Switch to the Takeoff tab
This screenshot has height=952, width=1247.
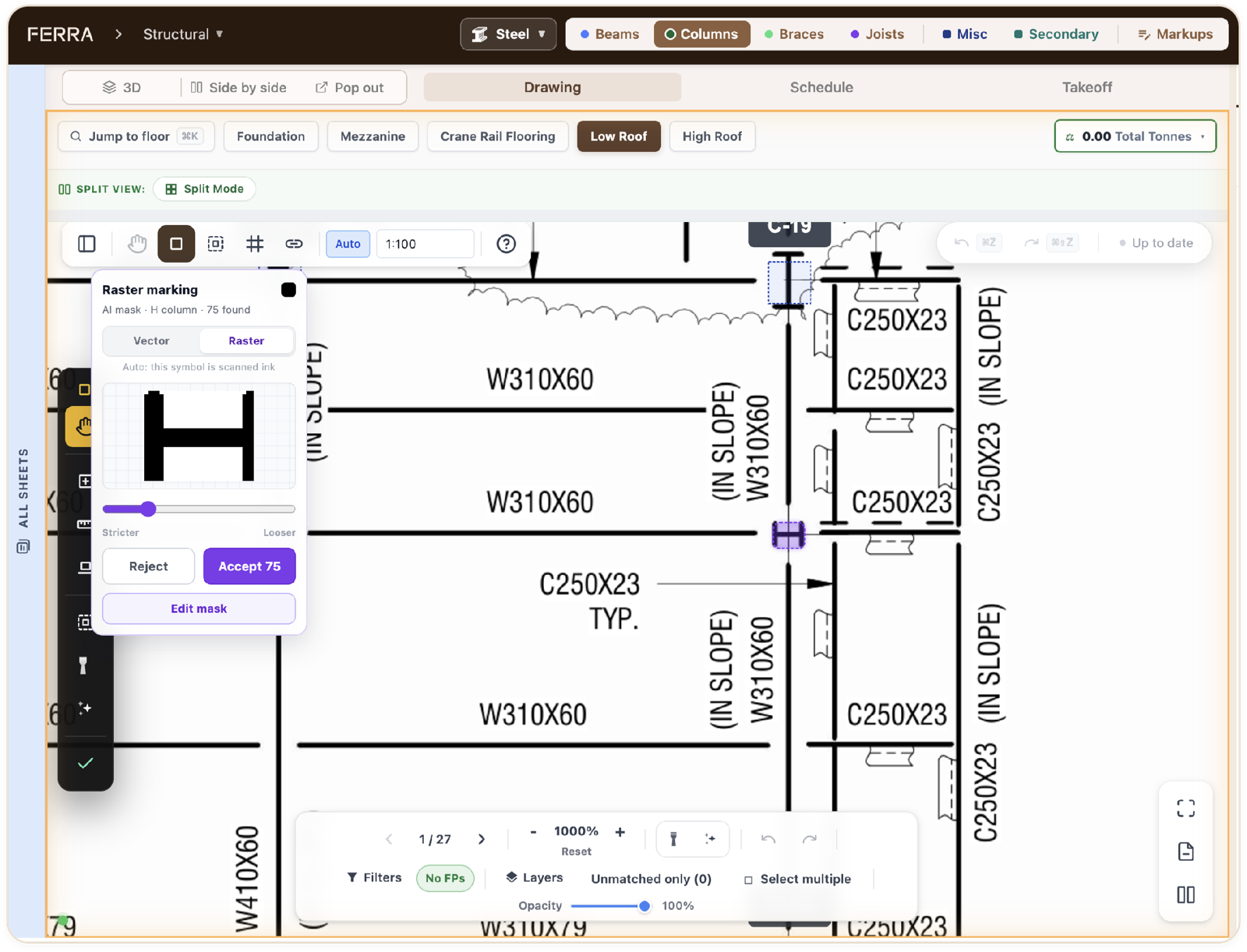(1086, 87)
